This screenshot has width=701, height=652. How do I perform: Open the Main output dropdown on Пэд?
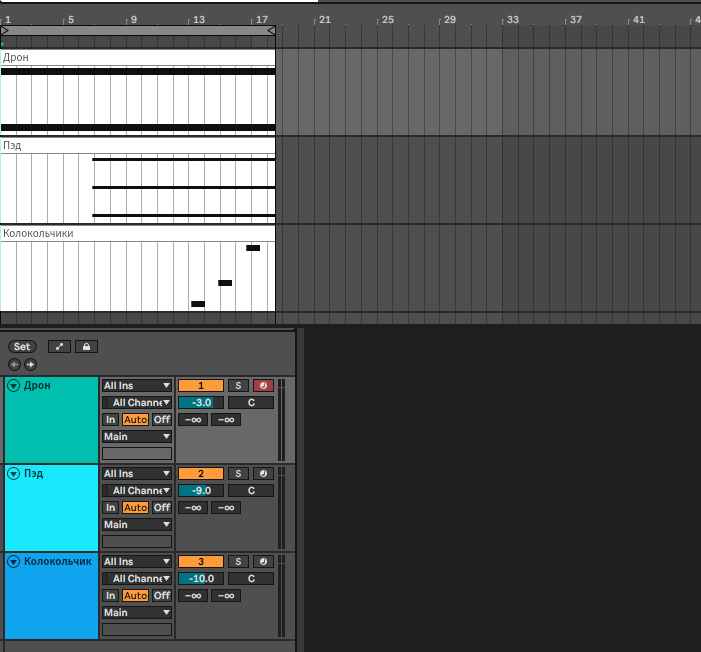(137, 525)
